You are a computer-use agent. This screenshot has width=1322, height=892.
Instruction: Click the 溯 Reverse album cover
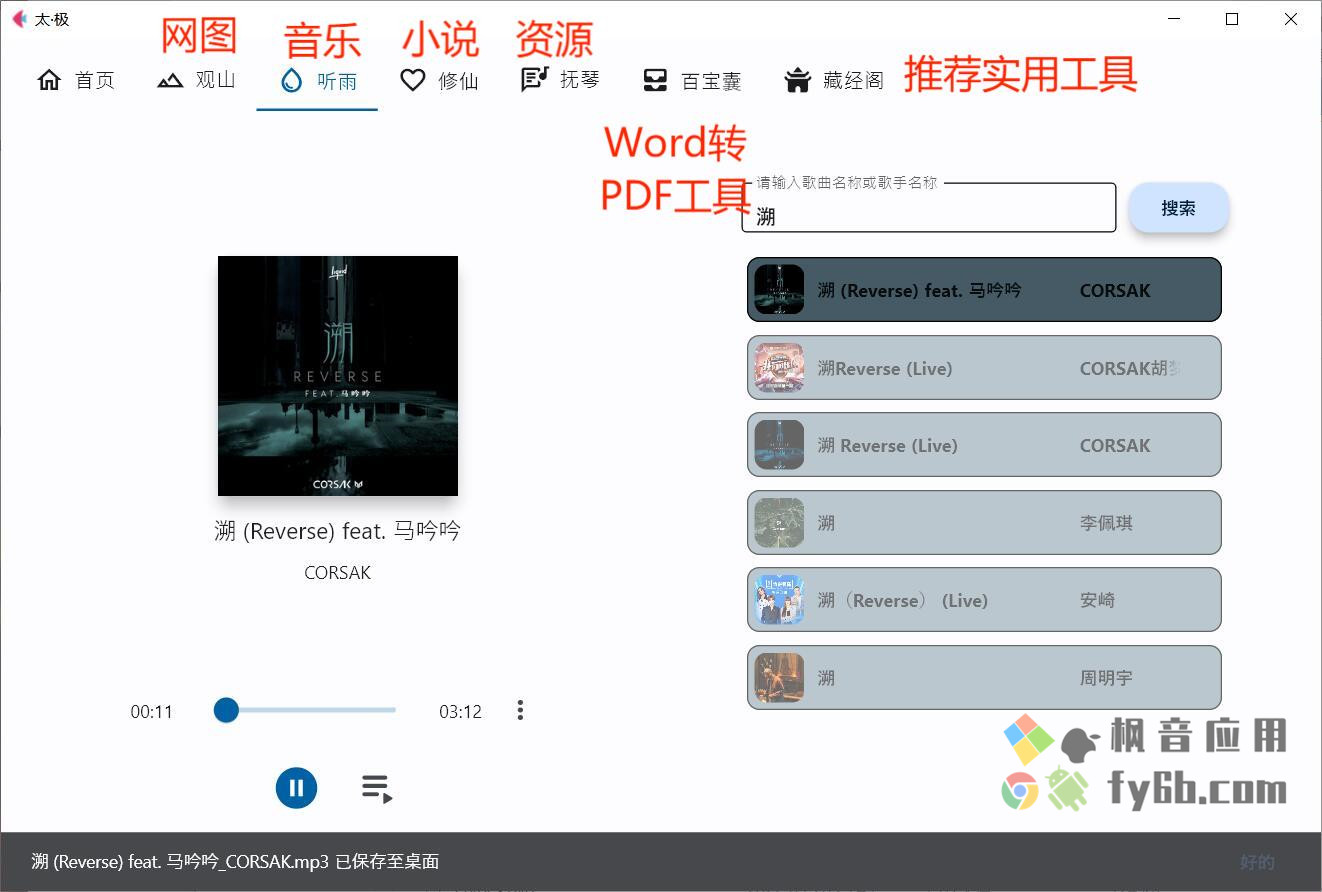(x=338, y=376)
